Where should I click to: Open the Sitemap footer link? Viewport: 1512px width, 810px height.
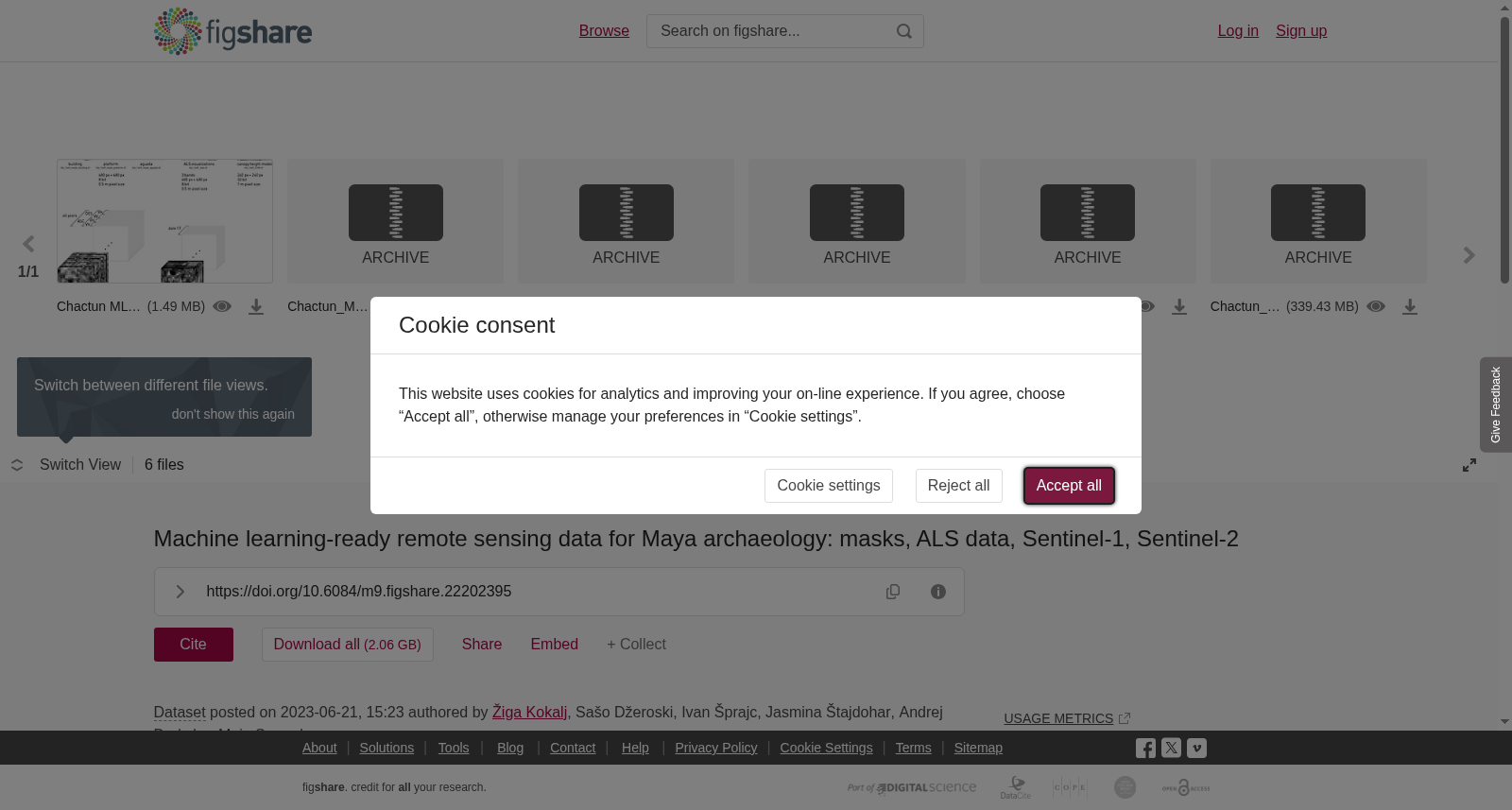click(x=978, y=748)
